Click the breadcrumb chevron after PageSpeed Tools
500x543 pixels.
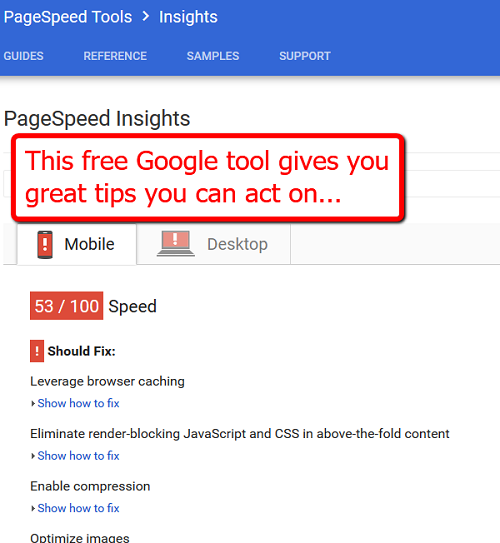click(146, 16)
